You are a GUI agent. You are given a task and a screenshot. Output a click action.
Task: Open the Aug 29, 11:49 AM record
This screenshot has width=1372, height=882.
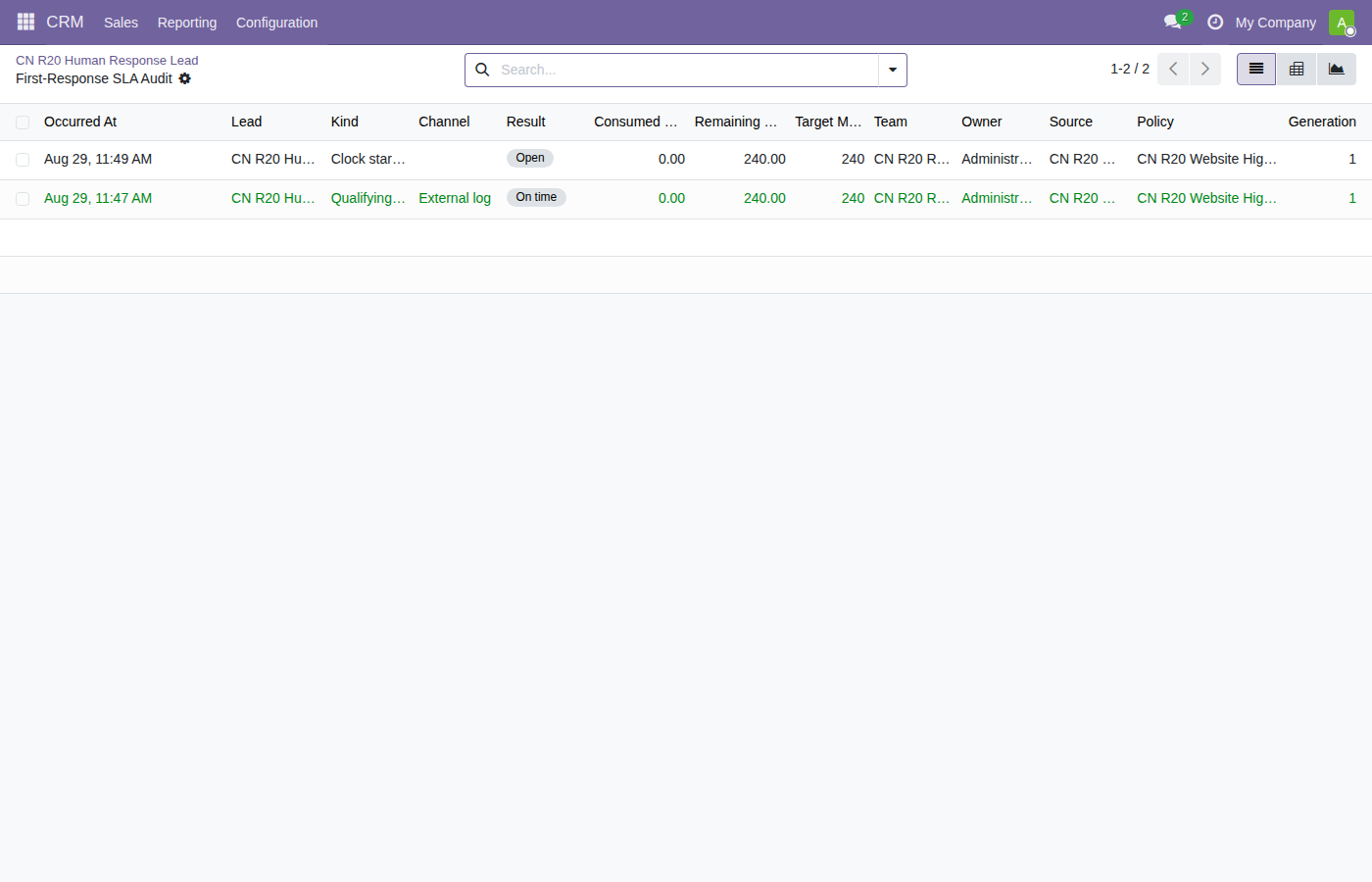pyautogui.click(x=98, y=159)
